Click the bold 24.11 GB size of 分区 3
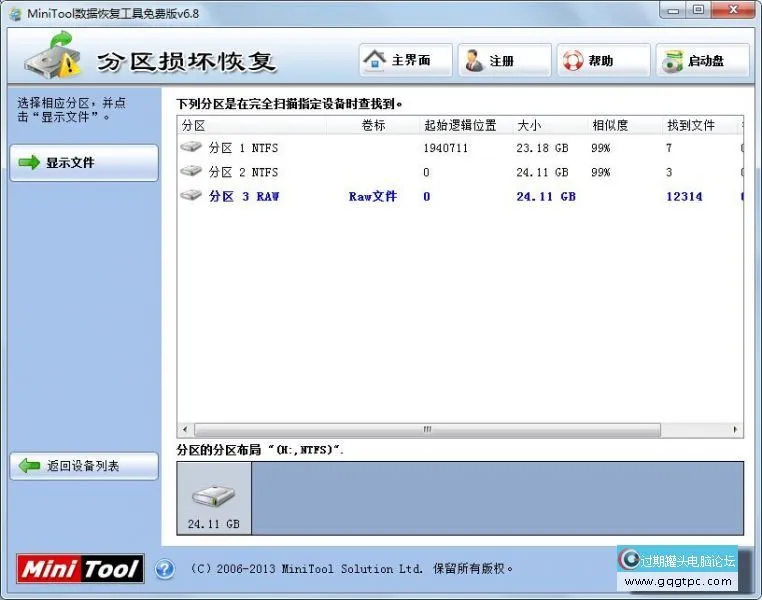The height and width of the screenshot is (600, 762). (x=546, y=196)
